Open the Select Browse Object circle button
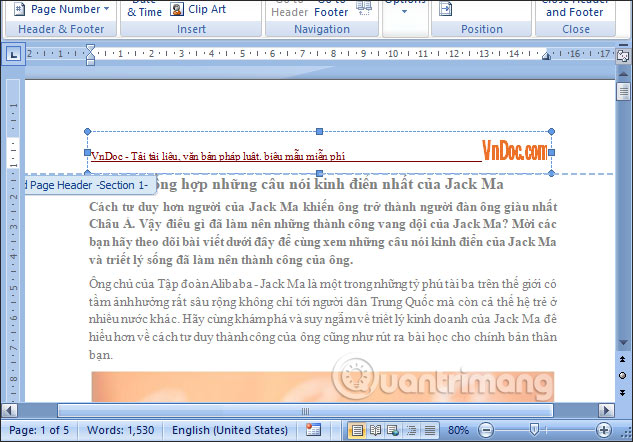The width and height of the screenshot is (633, 442). coord(623,375)
